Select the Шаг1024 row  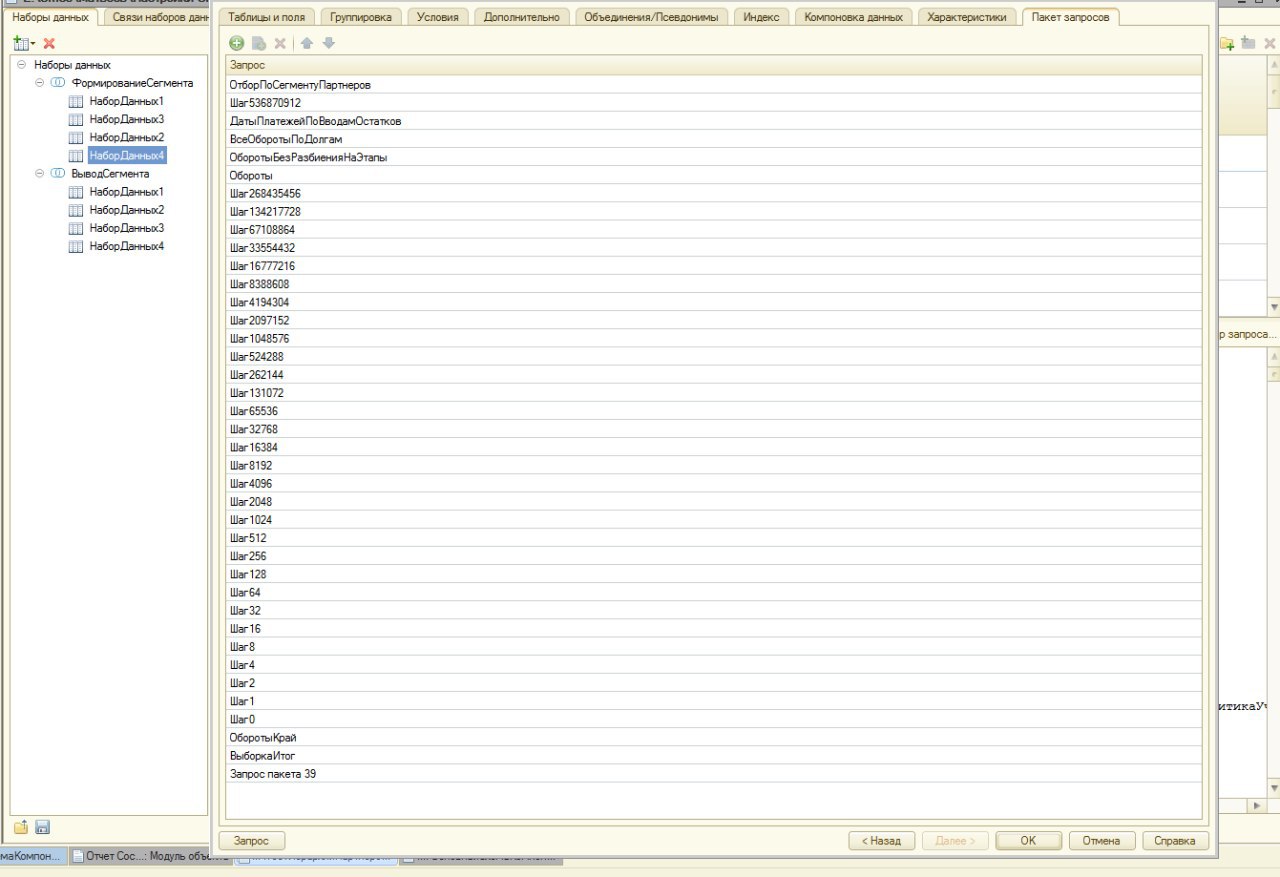point(714,520)
